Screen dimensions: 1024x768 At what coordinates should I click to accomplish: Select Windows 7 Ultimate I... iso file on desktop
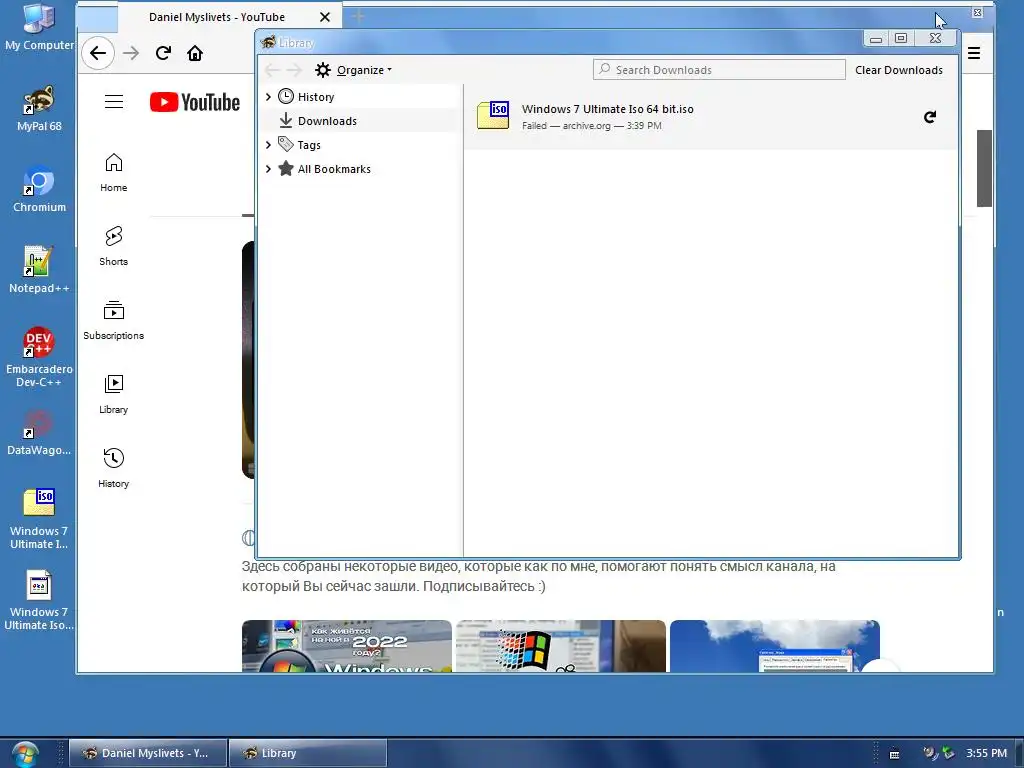coord(39,519)
